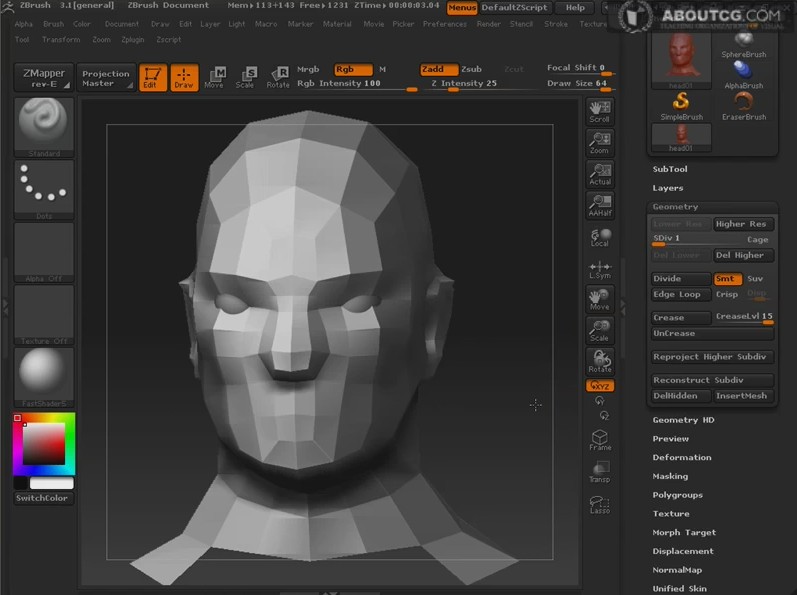The height and width of the screenshot is (595, 797).
Task: Open the Material menu
Action: (337, 24)
